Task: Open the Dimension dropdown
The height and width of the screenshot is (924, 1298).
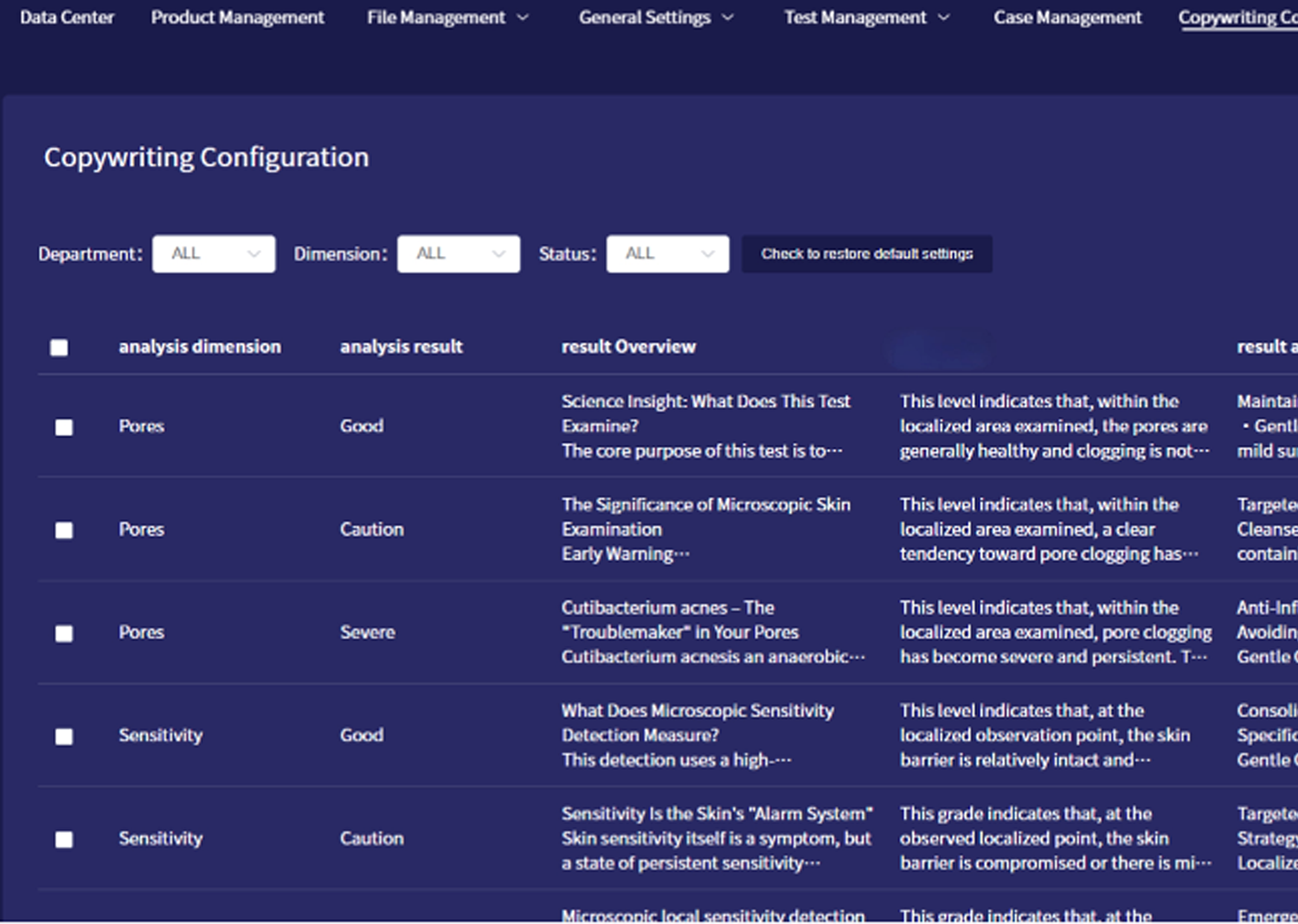Action: [x=459, y=253]
